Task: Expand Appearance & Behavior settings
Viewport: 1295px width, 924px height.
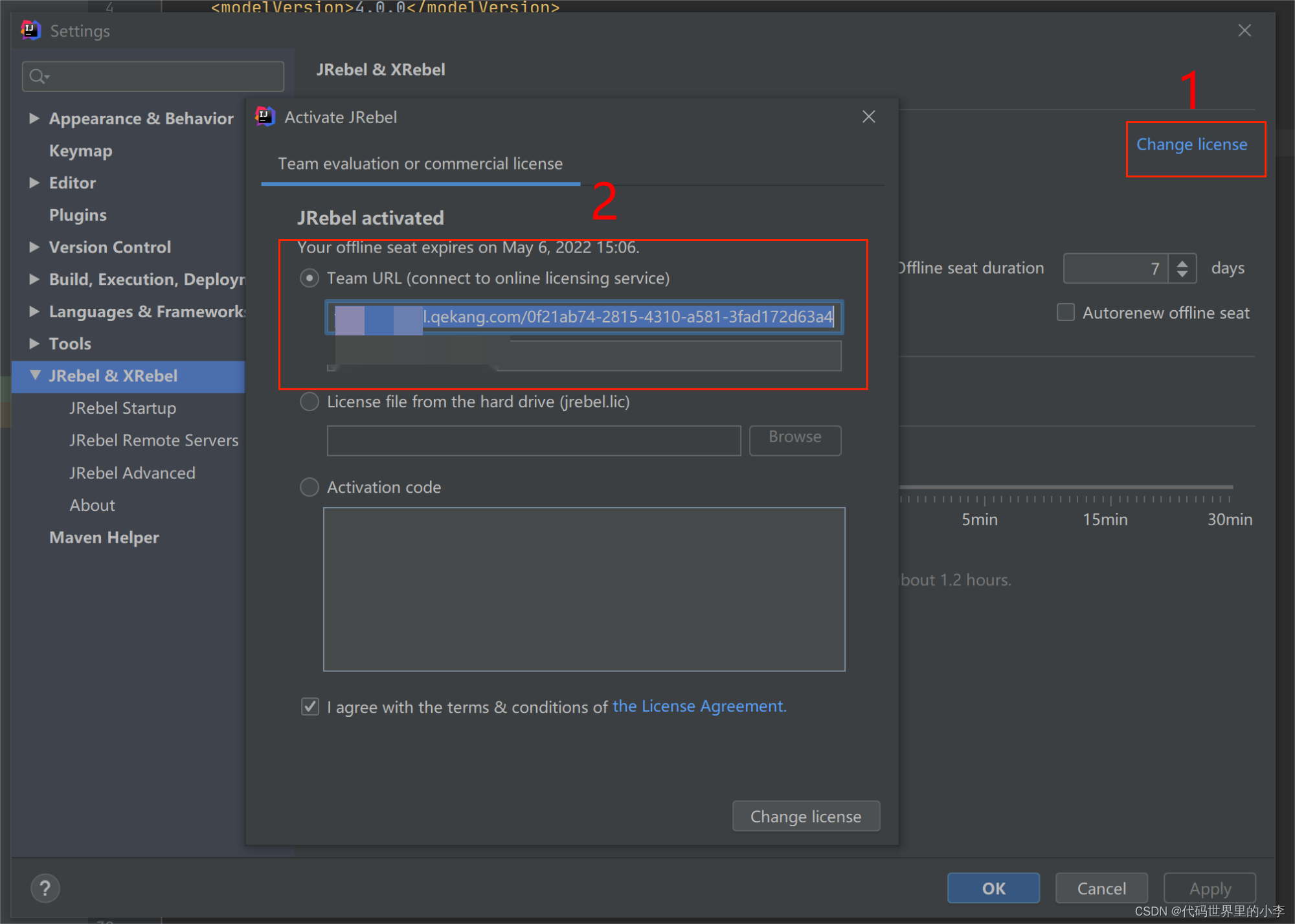Action: [34, 118]
